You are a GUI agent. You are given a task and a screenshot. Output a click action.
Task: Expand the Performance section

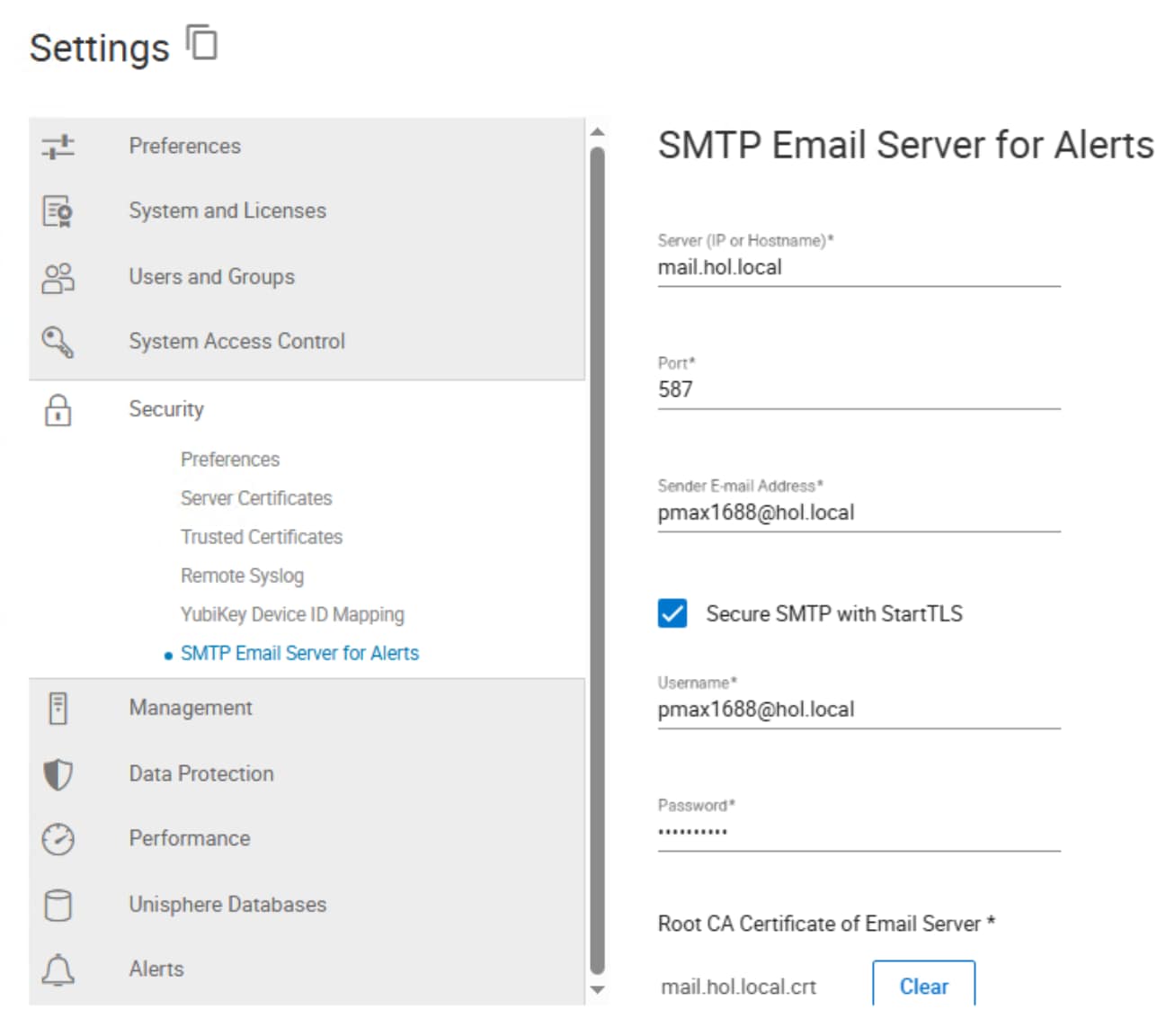click(x=307, y=839)
